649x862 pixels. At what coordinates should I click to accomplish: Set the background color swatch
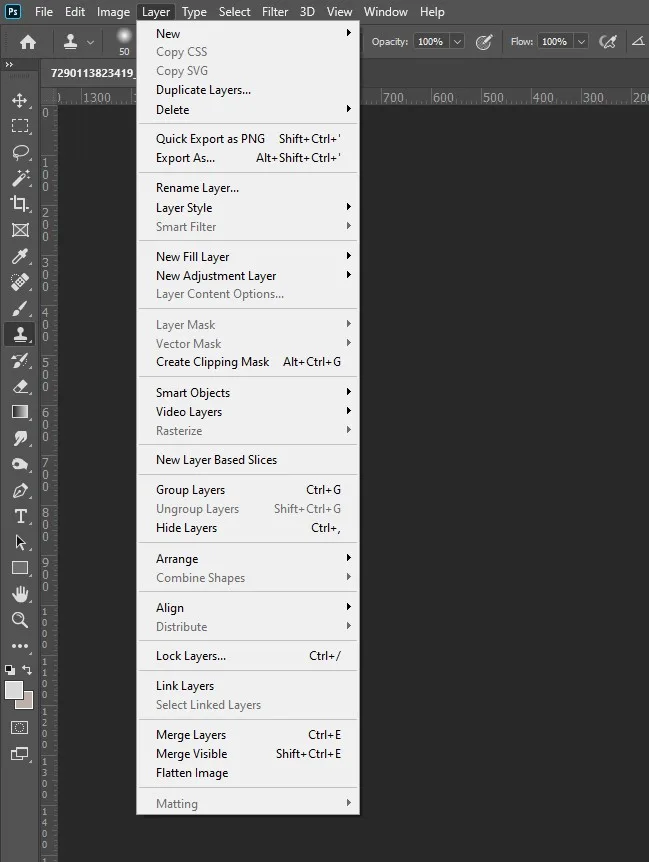[27, 703]
